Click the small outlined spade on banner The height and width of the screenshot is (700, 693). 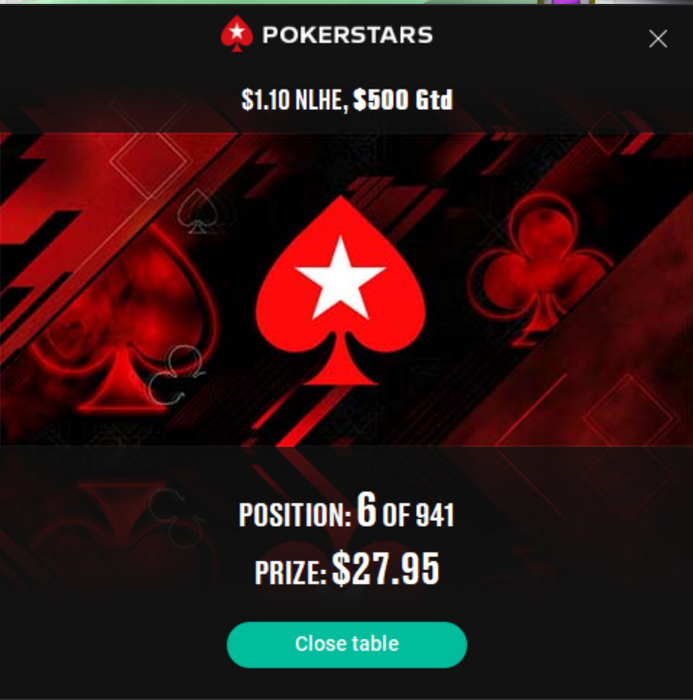click(x=197, y=212)
